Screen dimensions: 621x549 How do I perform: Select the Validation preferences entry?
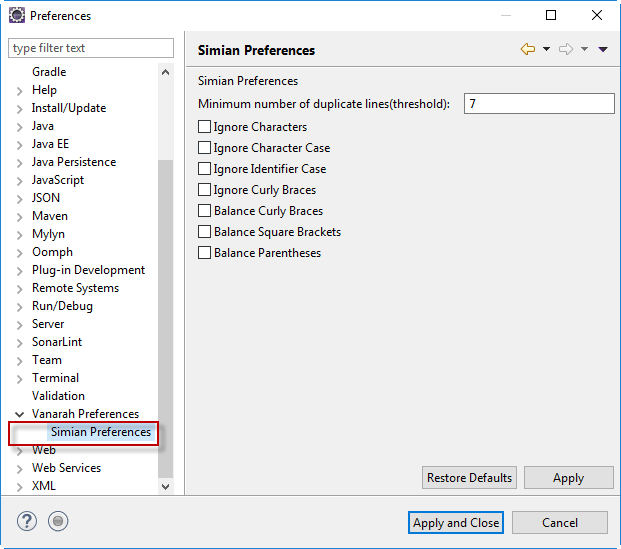[58, 396]
